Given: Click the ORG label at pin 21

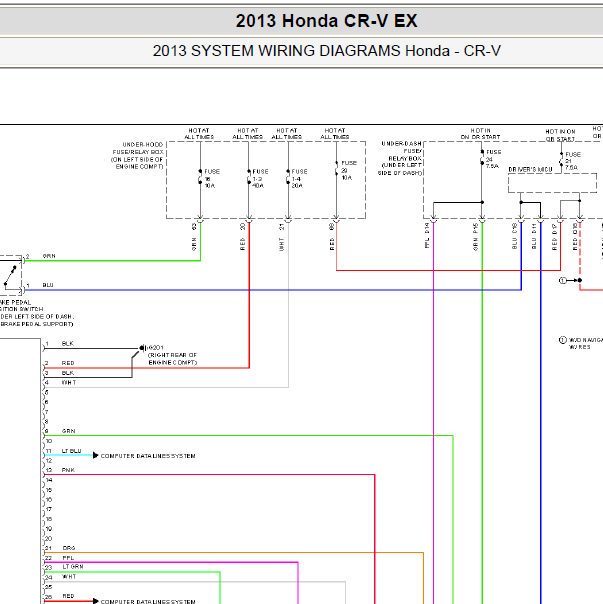Looking at the screenshot, I should pos(69,548).
